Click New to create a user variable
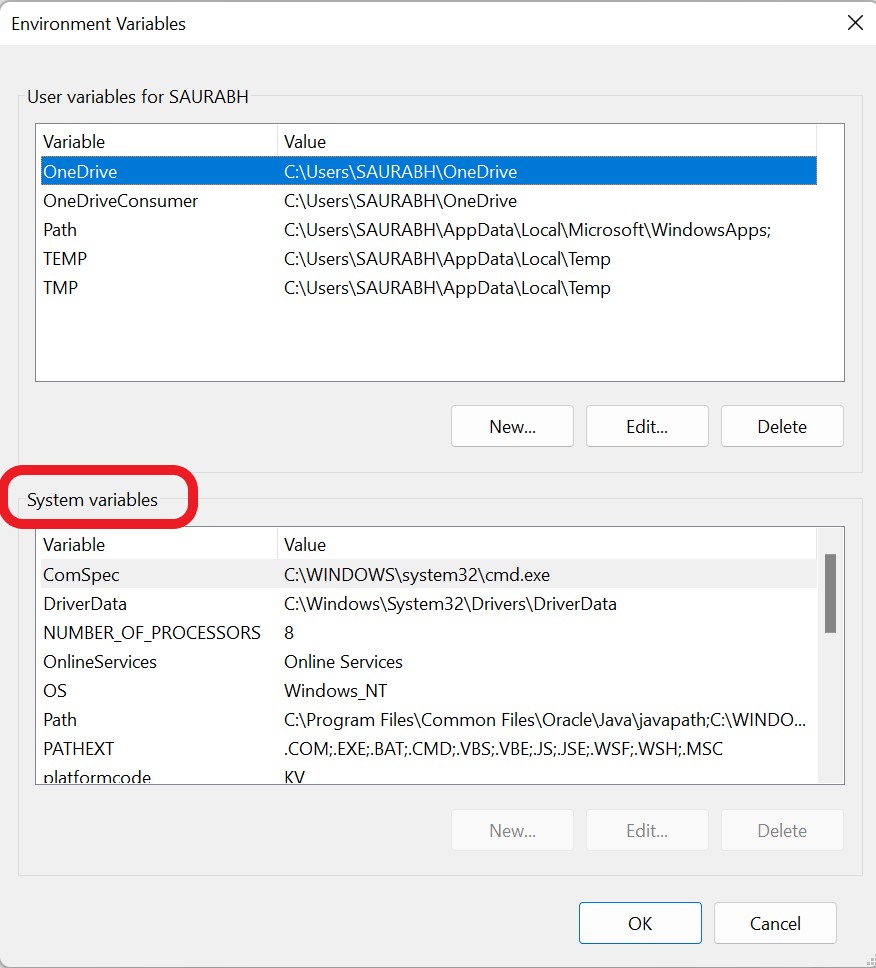Image resolution: width=876 pixels, height=968 pixels. [x=512, y=426]
